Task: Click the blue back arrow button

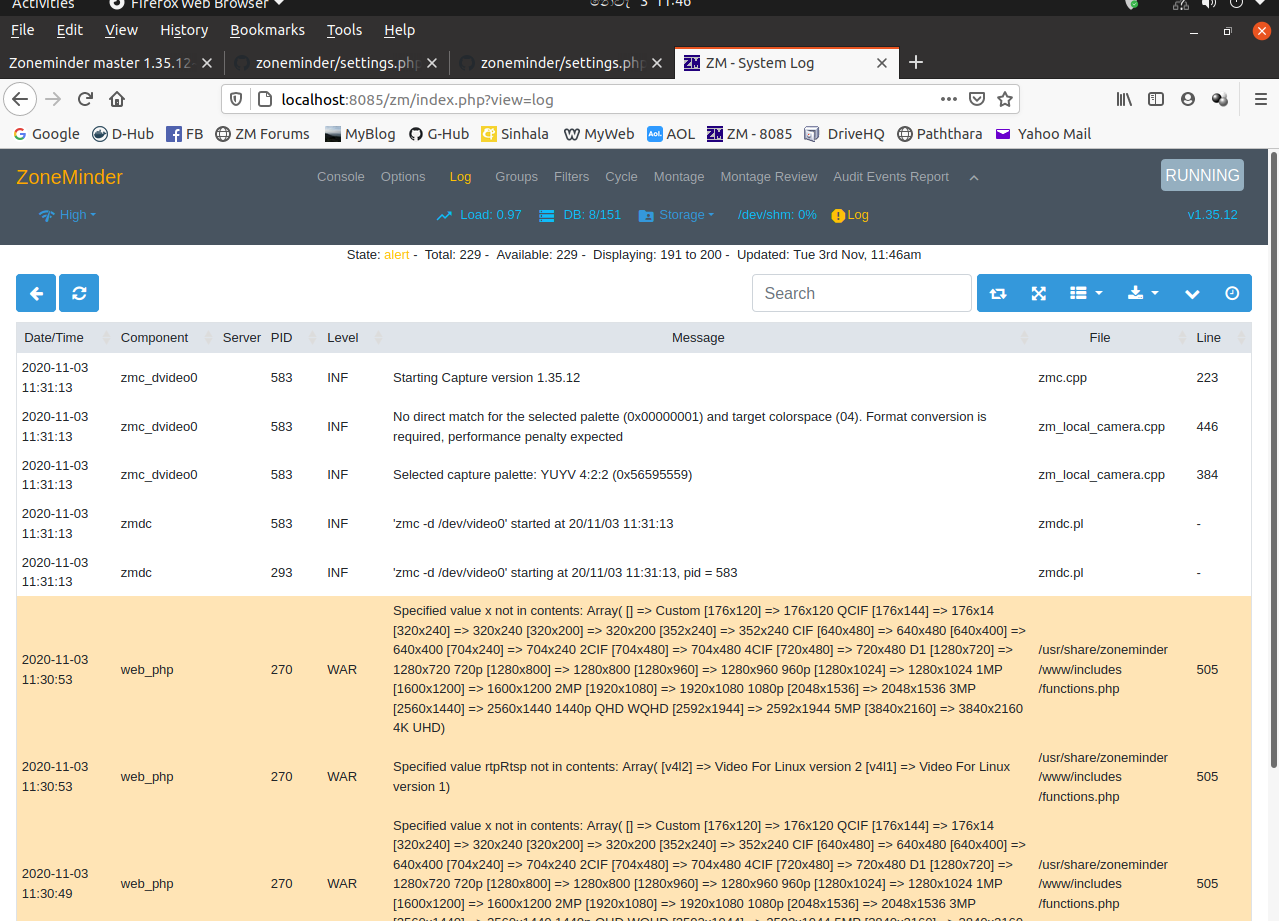Action: (36, 293)
